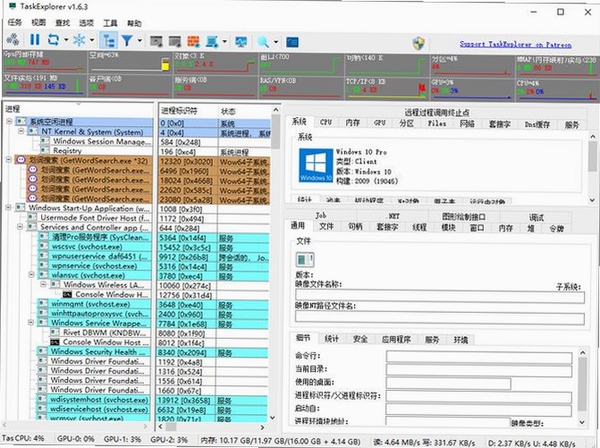Click the 命令行 text field
600x448 pixels.
tap(479, 357)
